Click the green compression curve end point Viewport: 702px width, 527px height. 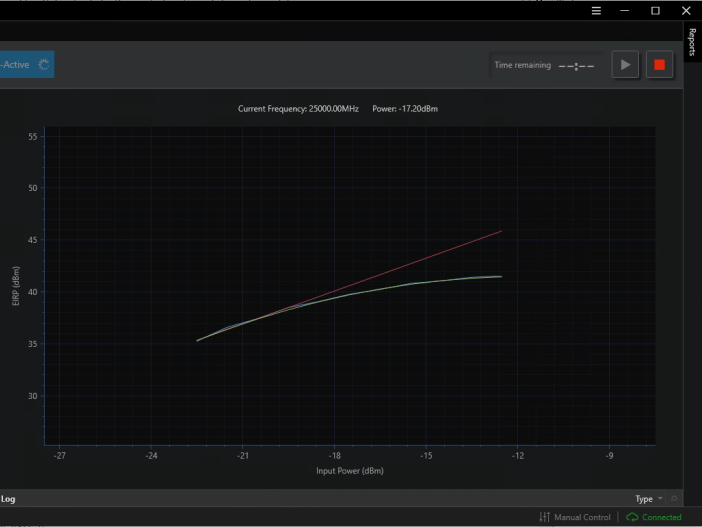[x=501, y=276]
